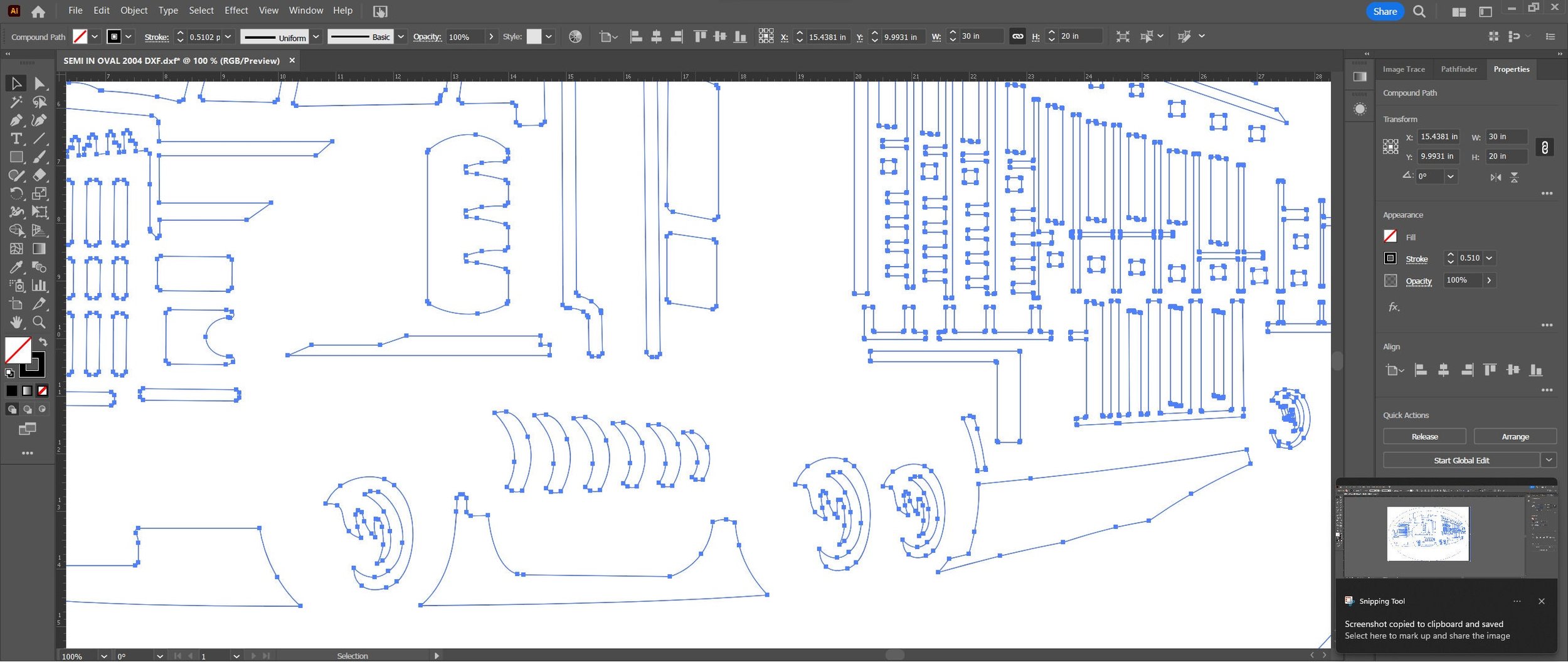Expand stroke weight dropdown in control bar
Viewport: 1568px width, 662px height.
point(228,37)
